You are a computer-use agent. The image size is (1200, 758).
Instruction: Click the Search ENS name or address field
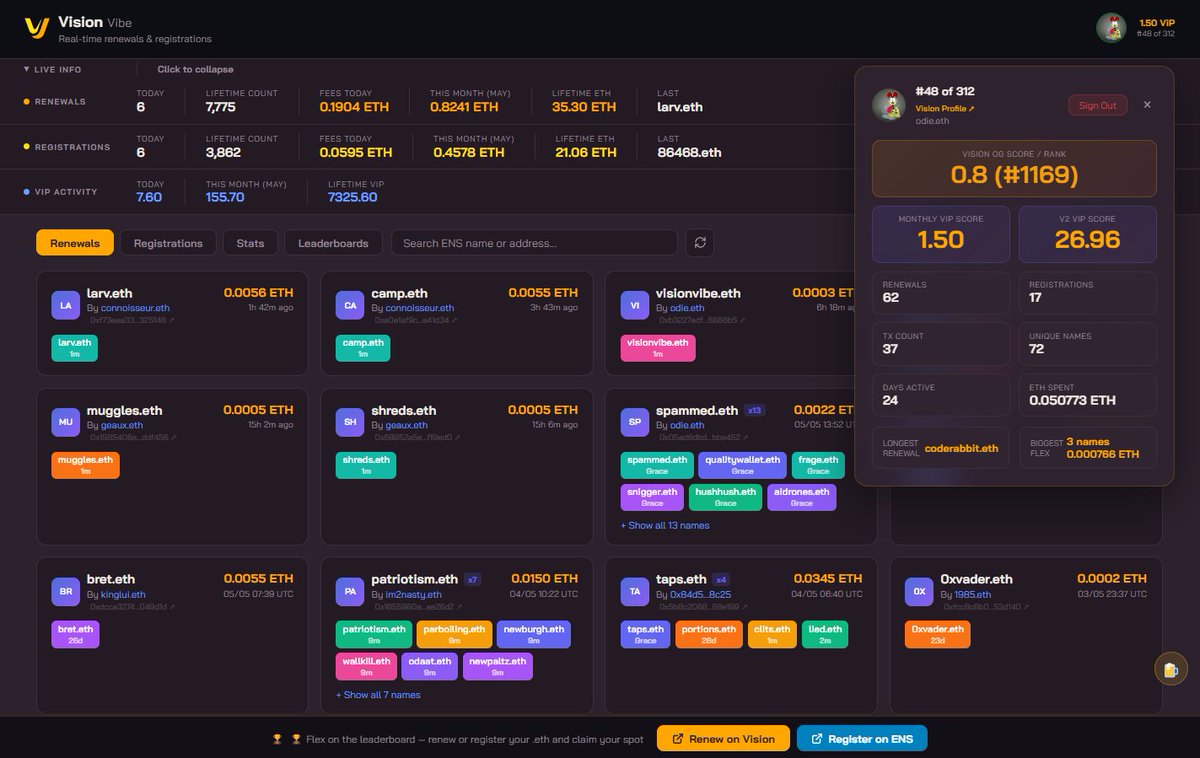[534, 242]
